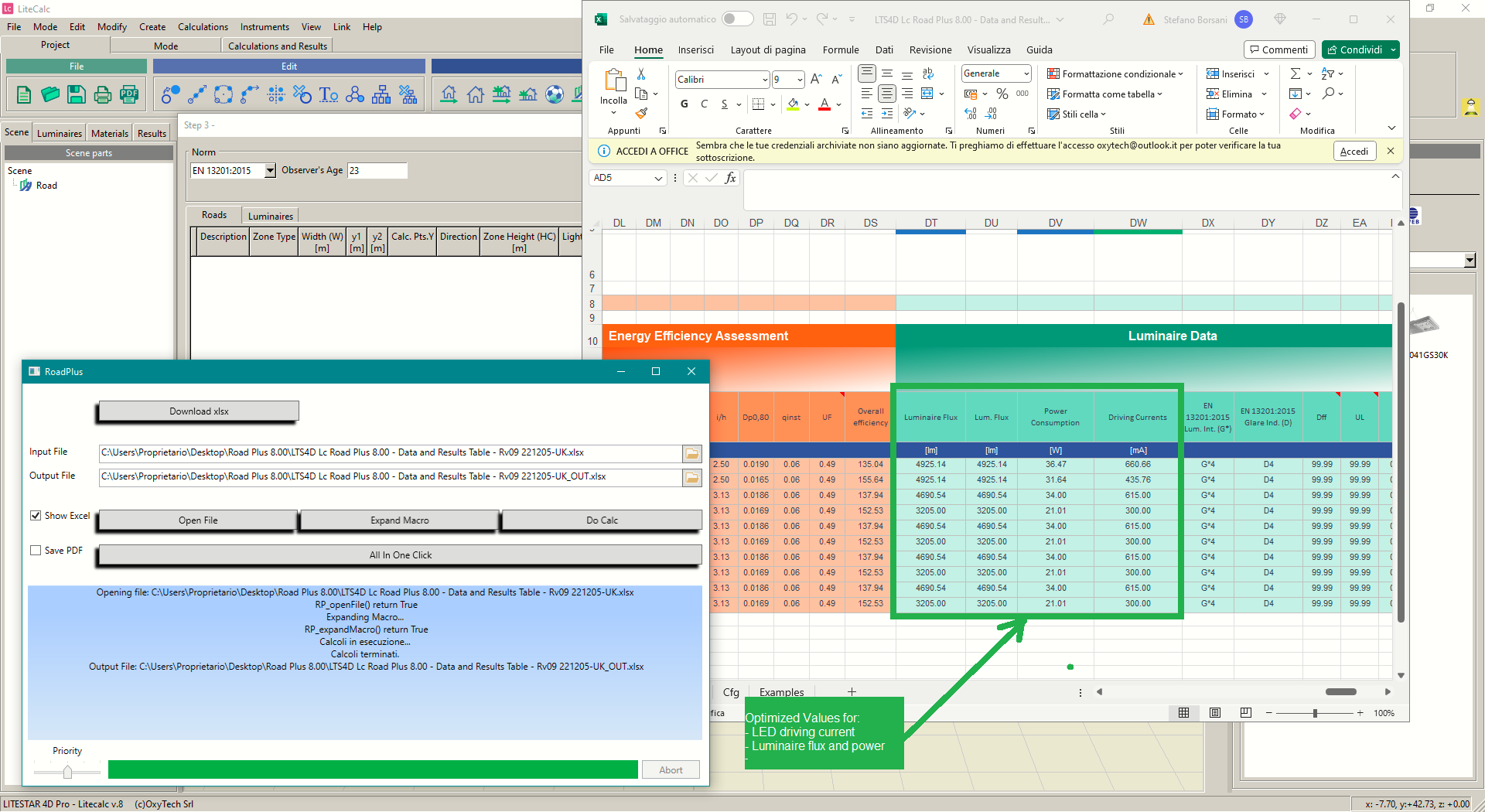This screenshot has width=1485, height=812.
Task: Click AutoSum sigma icon in Excel
Action: coord(1296,73)
